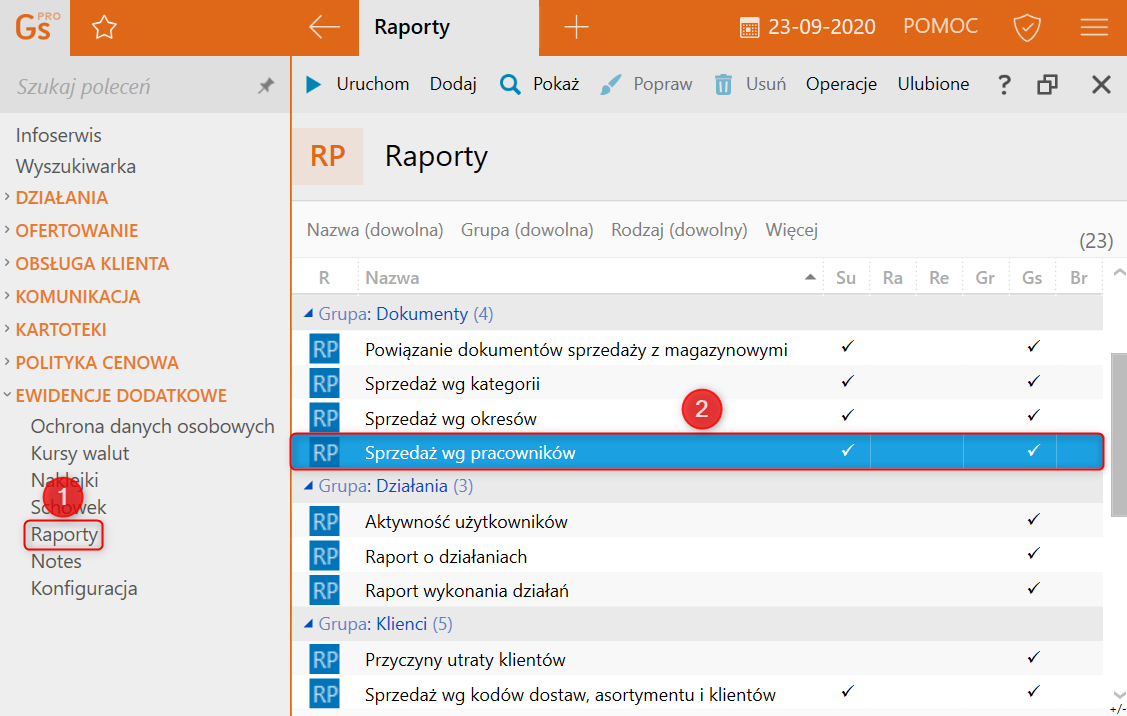
Task: Toggle Su checkmark for Powiązanie dokumentów sprzedaży
Action: [x=847, y=346]
